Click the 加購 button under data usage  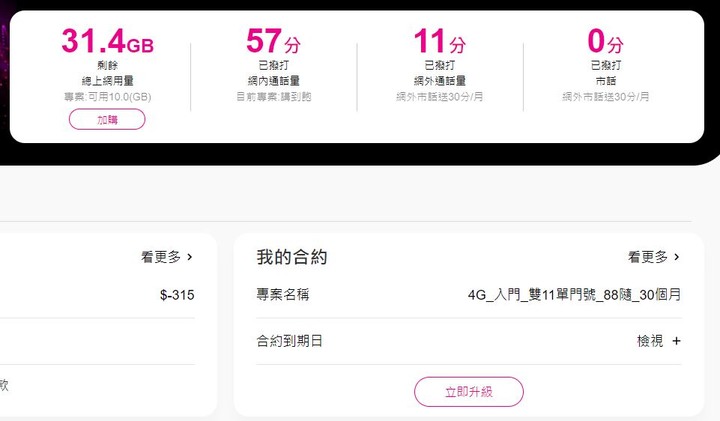pyautogui.click(x=107, y=119)
